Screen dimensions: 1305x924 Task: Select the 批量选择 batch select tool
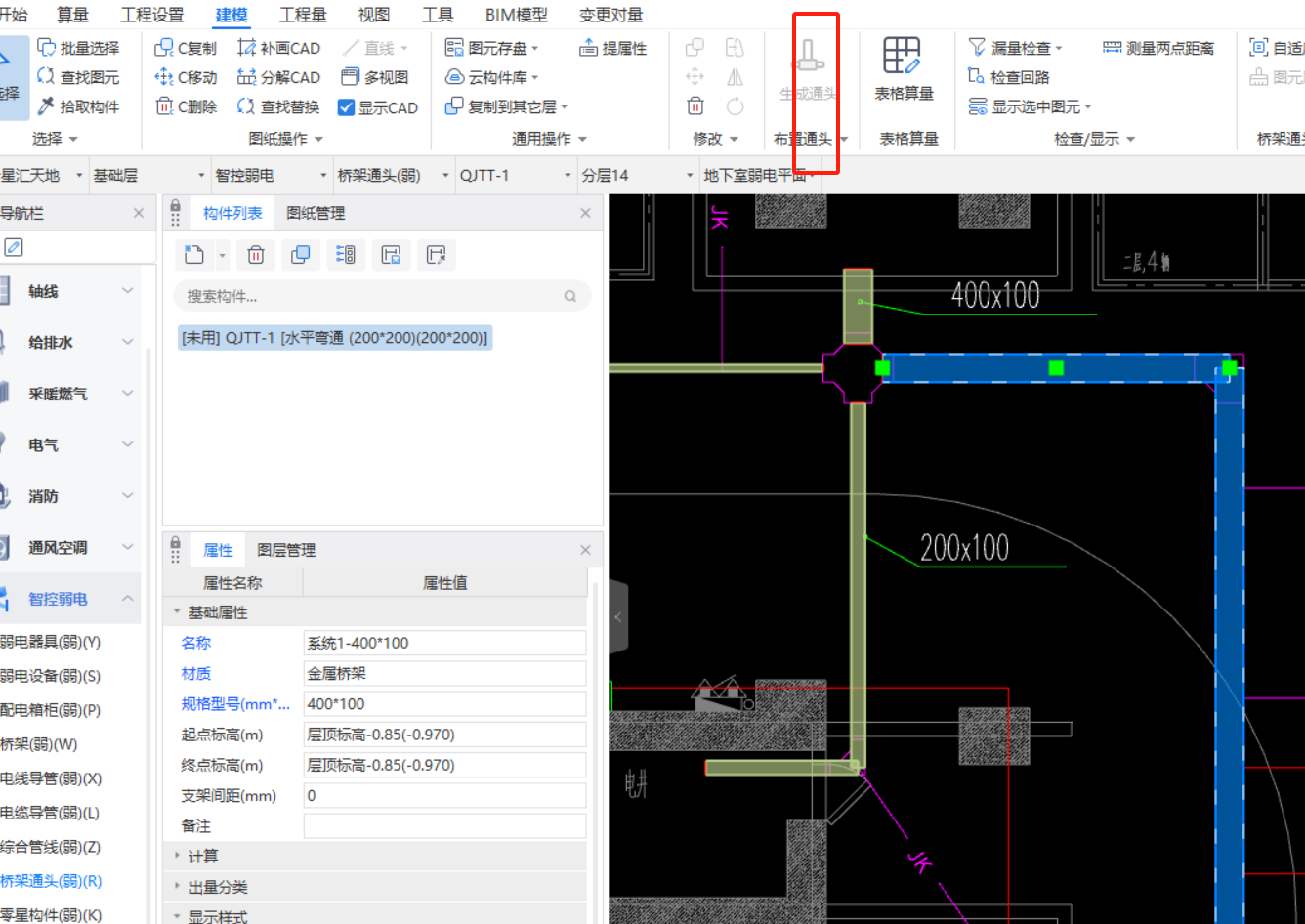click(x=78, y=48)
